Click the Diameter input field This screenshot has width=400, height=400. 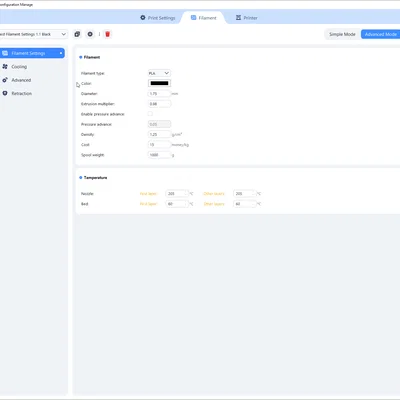click(x=159, y=94)
